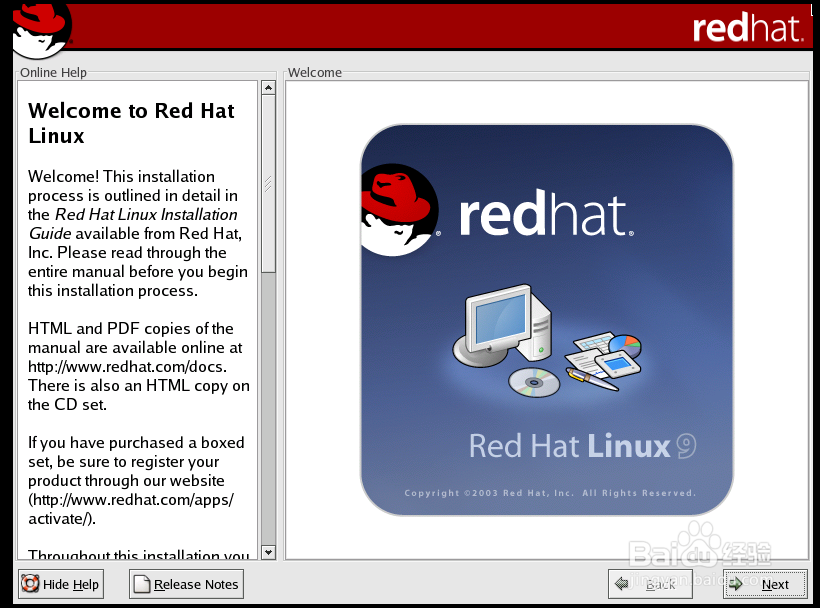Click the 'Red Hat Linux Installation' italic text
The image size is (820, 608).
(146, 214)
